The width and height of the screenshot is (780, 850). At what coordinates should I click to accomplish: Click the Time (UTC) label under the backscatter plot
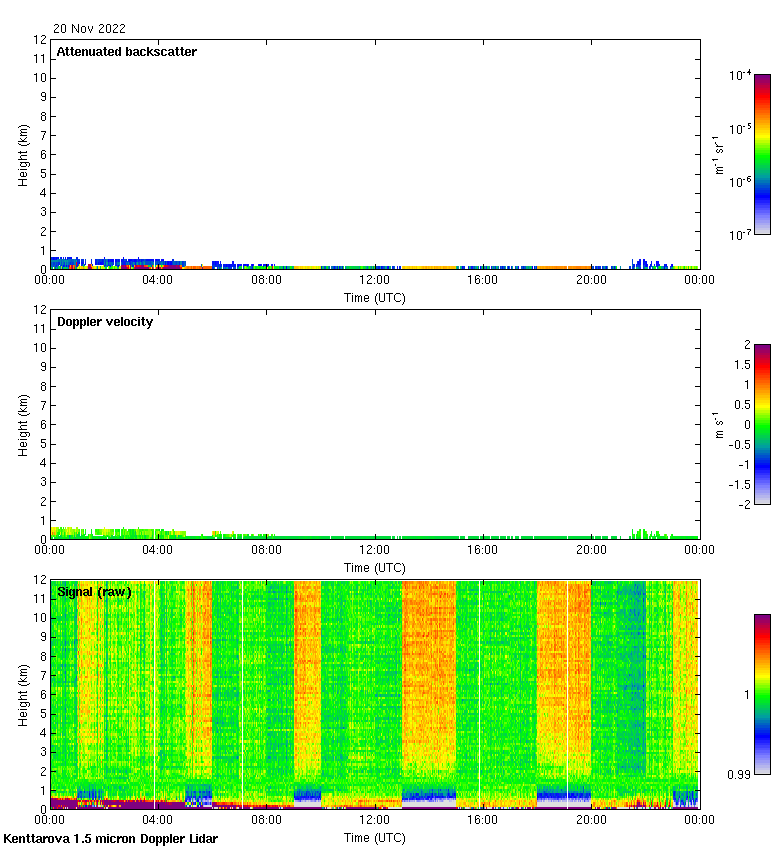375,298
